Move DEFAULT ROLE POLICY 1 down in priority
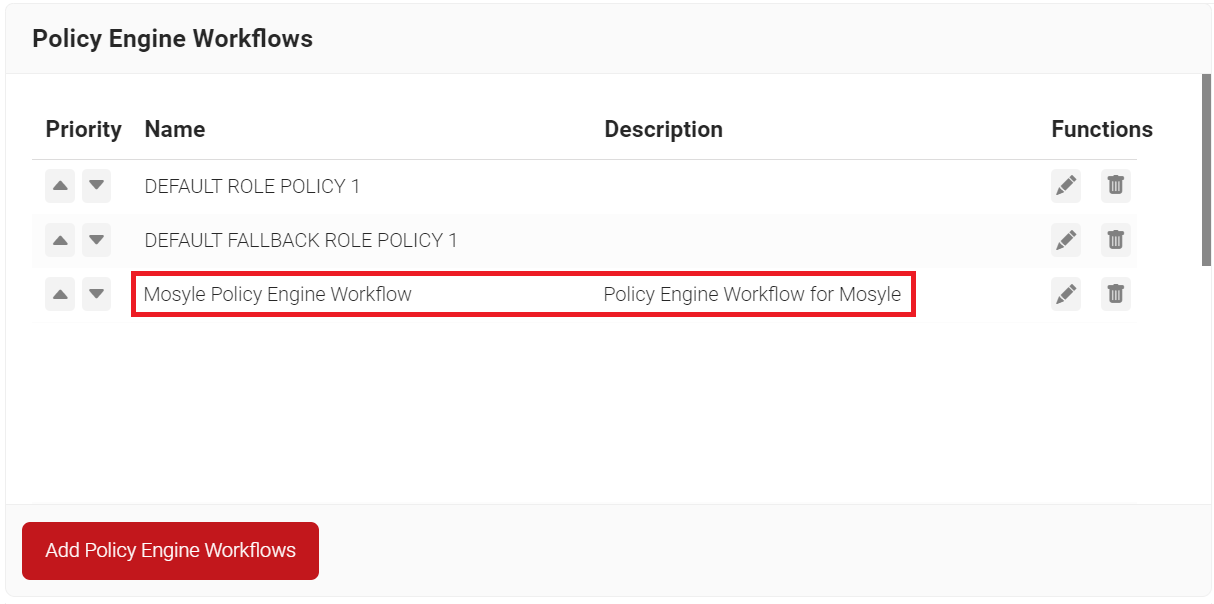 point(96,186)
